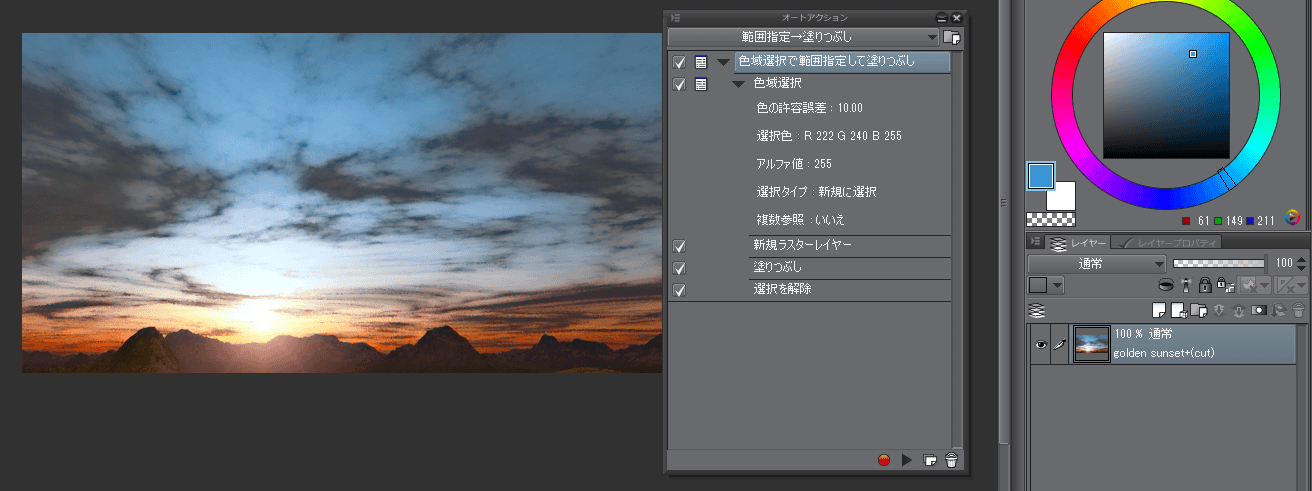1312x491 pixels.
Task: Open the Layer panel menu icon
Action: pos(1036,242)
